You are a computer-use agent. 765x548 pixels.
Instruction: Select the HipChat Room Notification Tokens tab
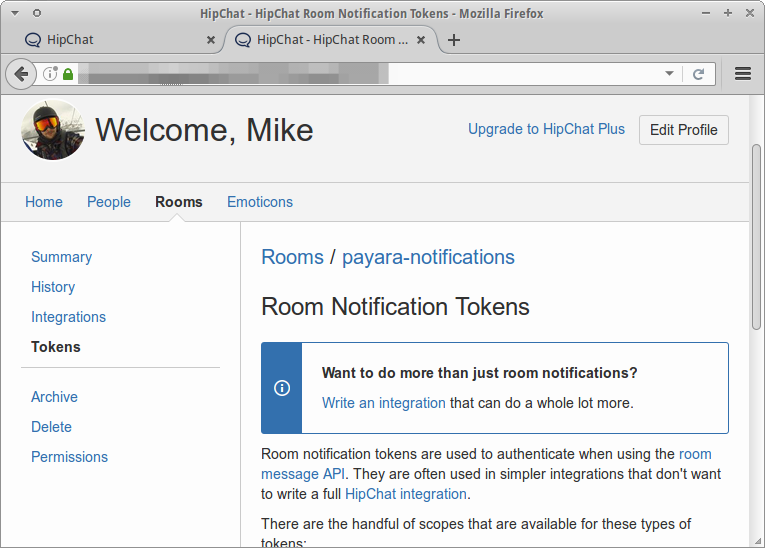(331, 40)
